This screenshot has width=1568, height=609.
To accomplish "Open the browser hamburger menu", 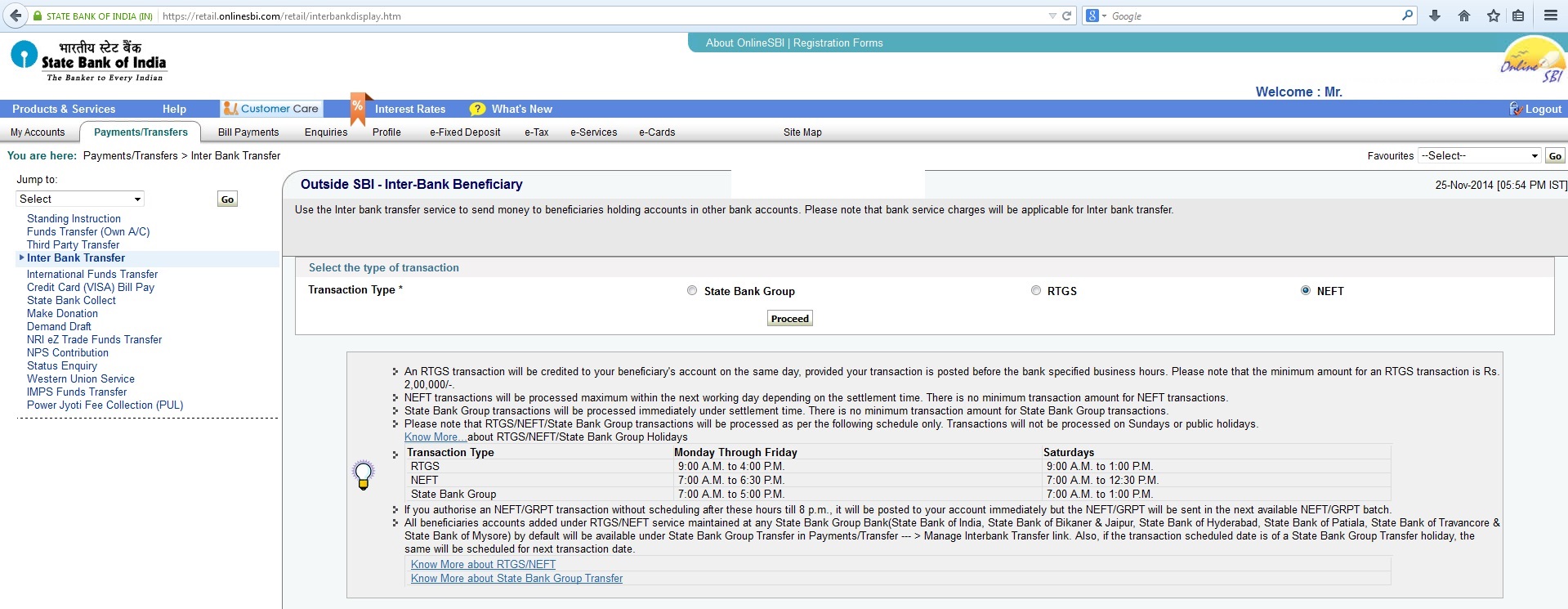I will point(1550,16).
